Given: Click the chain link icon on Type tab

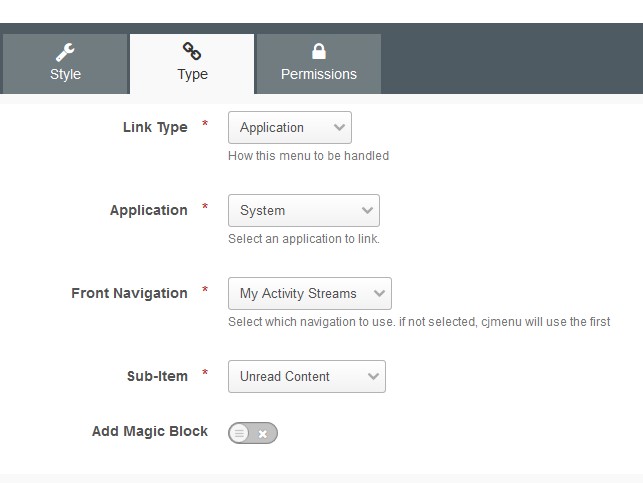Looking at the screenshot, I should [192, 51].
